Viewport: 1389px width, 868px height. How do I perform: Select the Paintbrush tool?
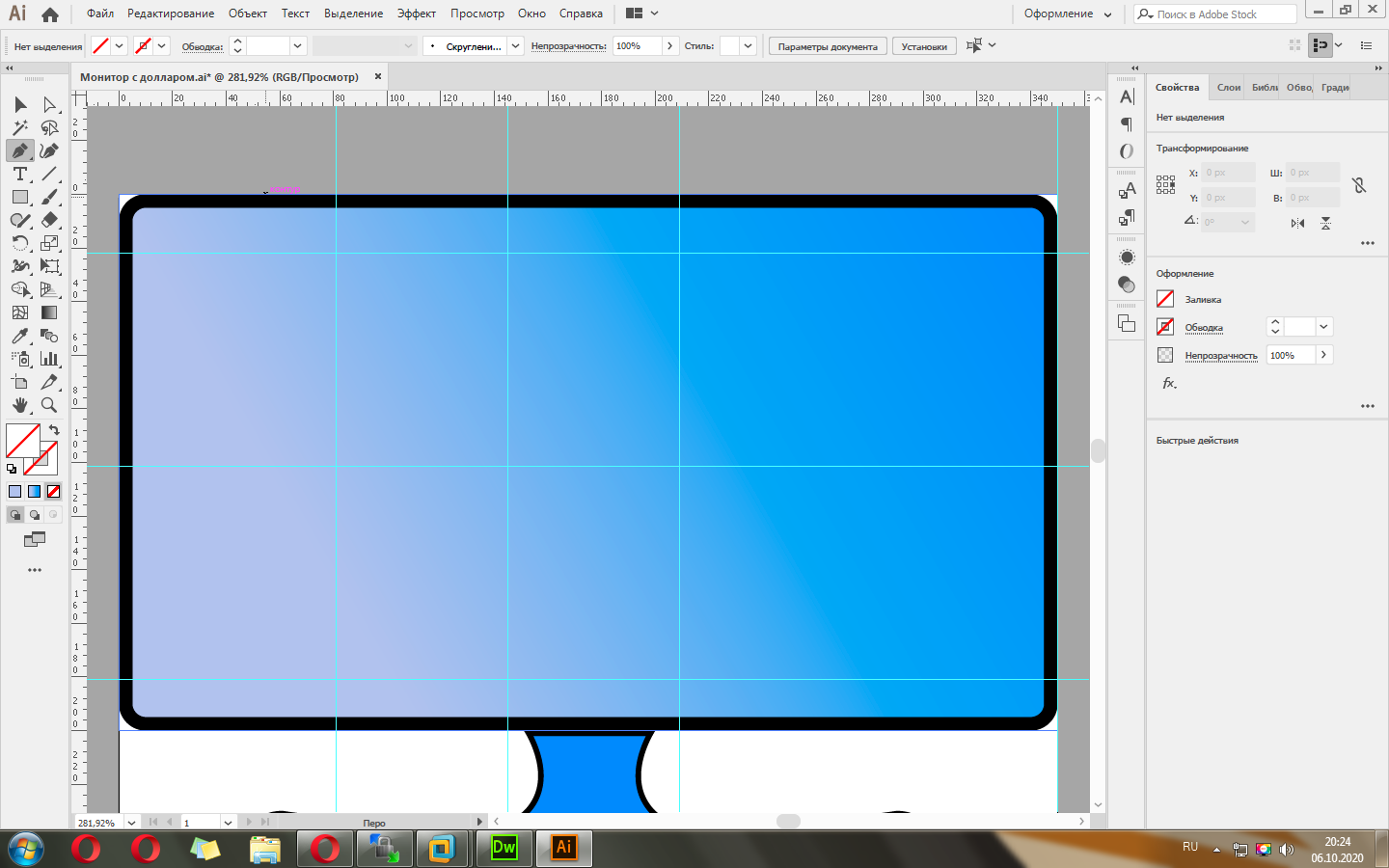click(49, 197)
